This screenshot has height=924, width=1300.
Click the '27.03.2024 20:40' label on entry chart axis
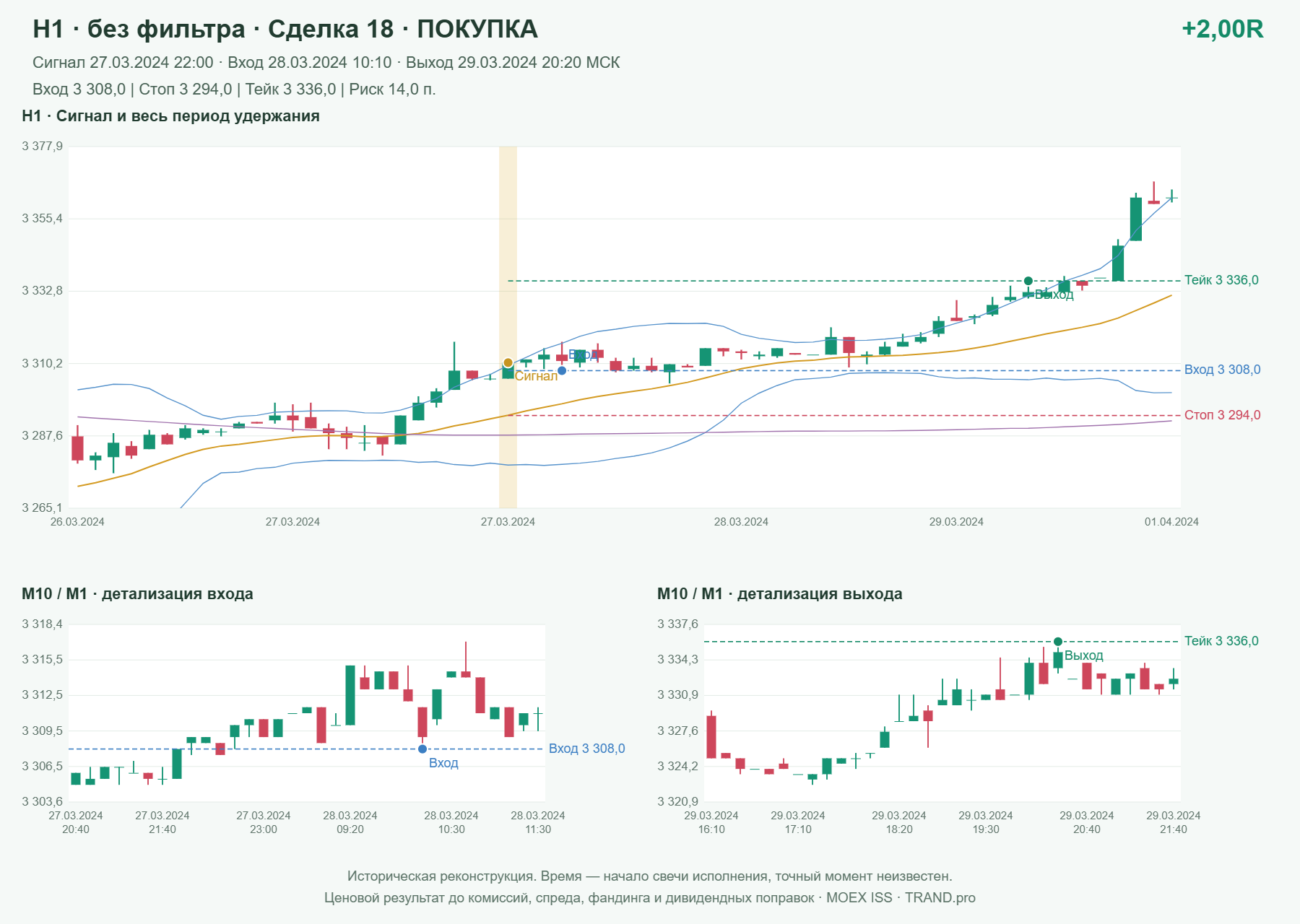(76, 822)
